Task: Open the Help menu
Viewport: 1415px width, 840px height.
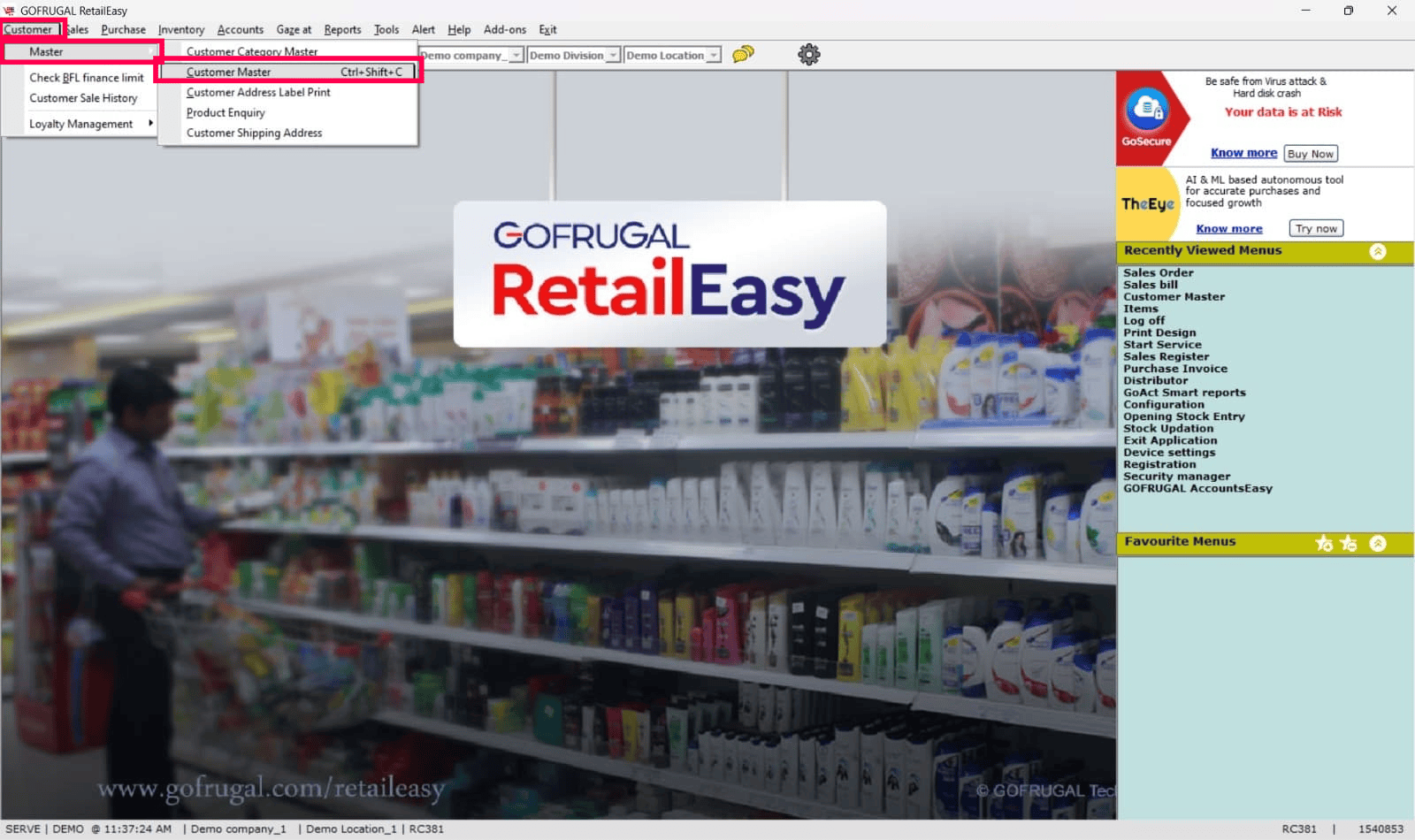Action: 459,29
